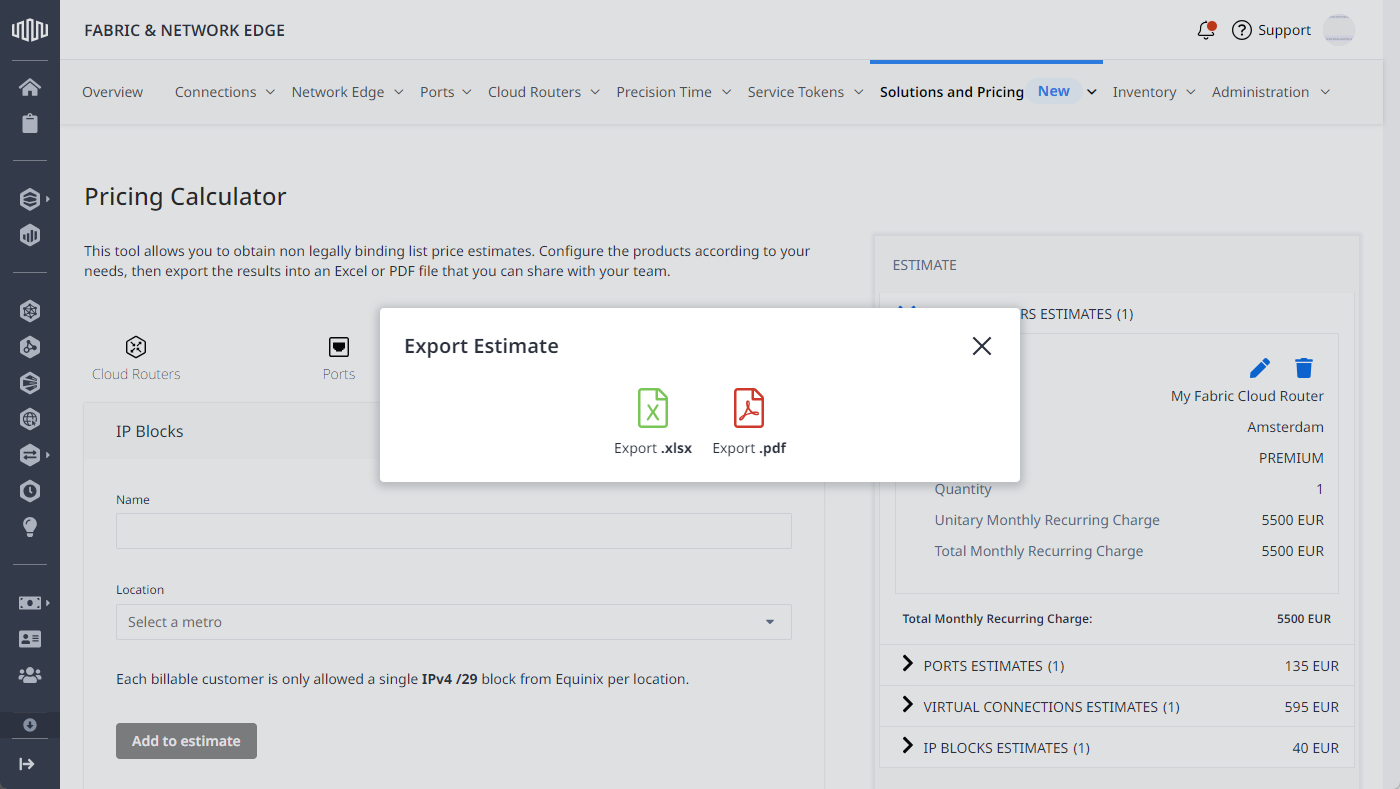This screenshot has width=1400, height=789.
Task: Click the 'My Fabric Cloud Router' name value
Action: 1247,396
